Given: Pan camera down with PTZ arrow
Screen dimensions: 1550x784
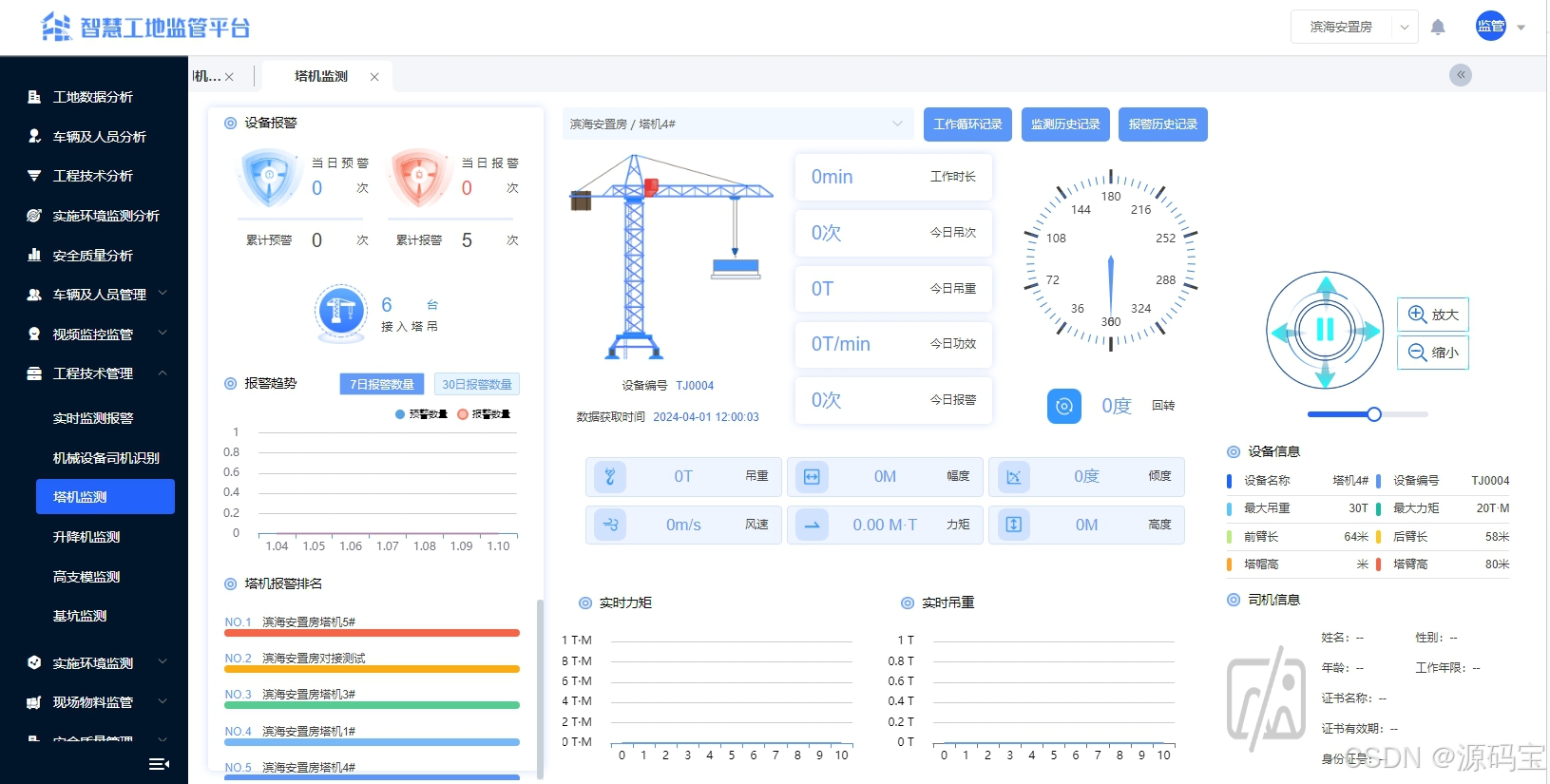Looking at the screenshot, I should tap(1326, 377).
